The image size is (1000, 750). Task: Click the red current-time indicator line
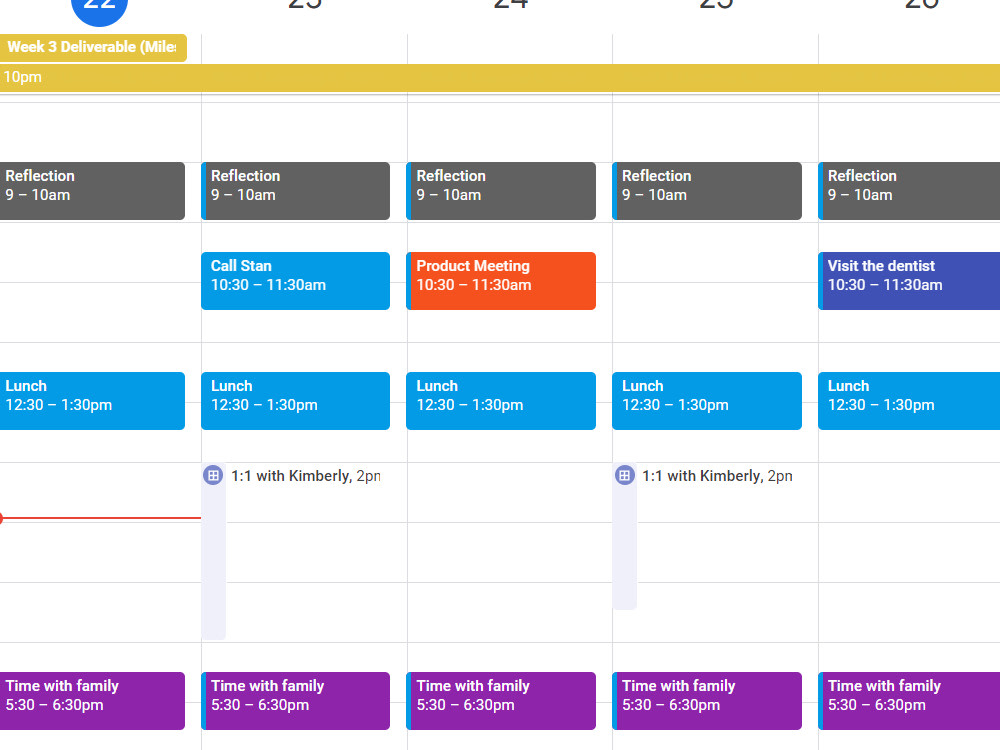coord(101,518)
